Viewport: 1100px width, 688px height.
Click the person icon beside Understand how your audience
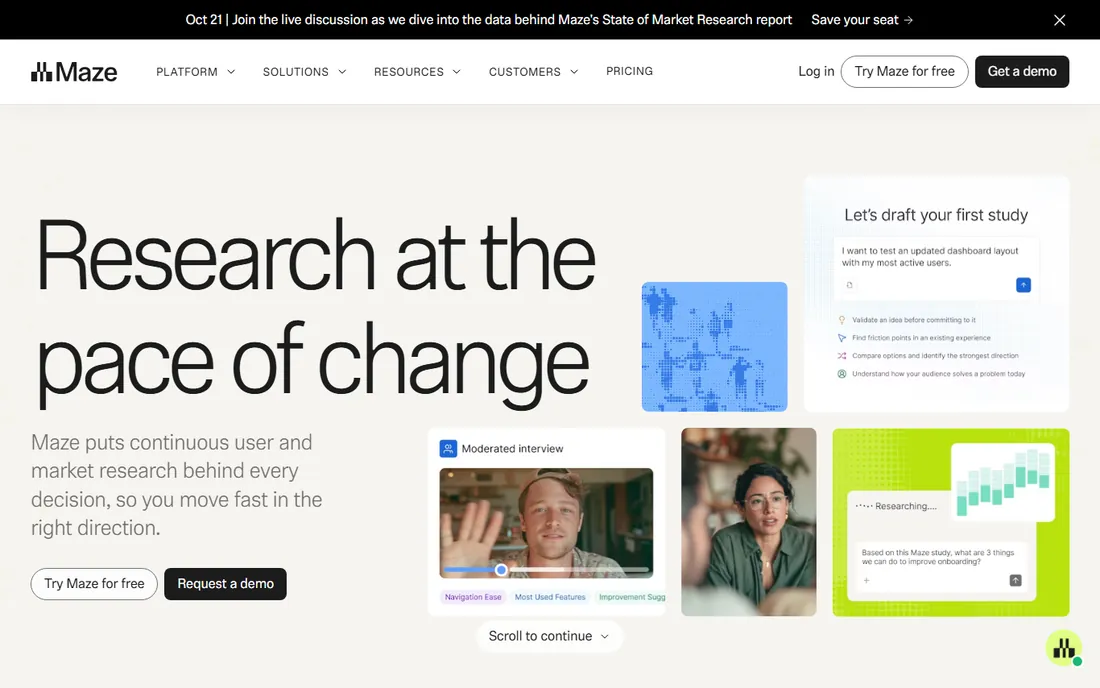click(x=842, y=374)
